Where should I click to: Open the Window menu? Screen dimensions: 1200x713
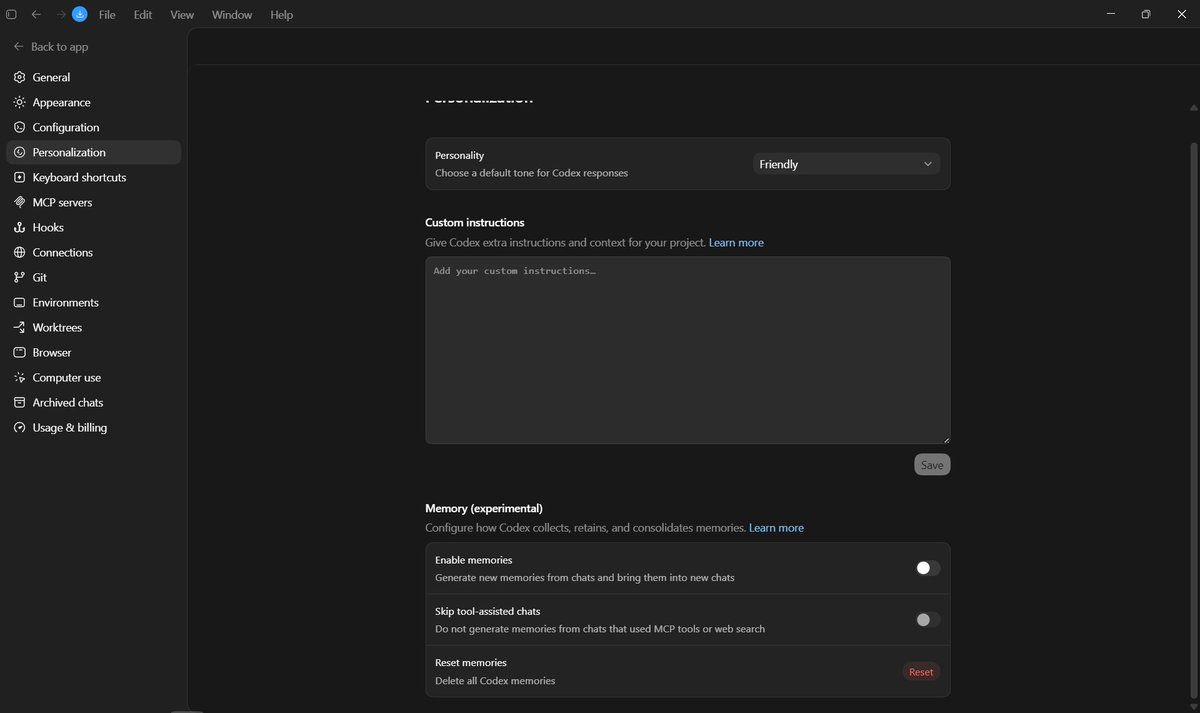tap(232, 15)
